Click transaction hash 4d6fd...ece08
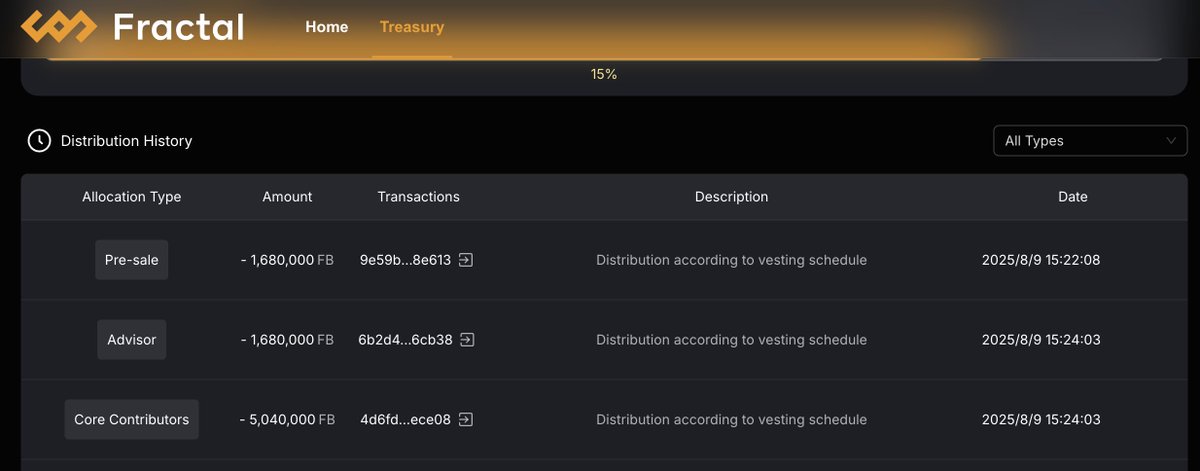 [405, 420]
